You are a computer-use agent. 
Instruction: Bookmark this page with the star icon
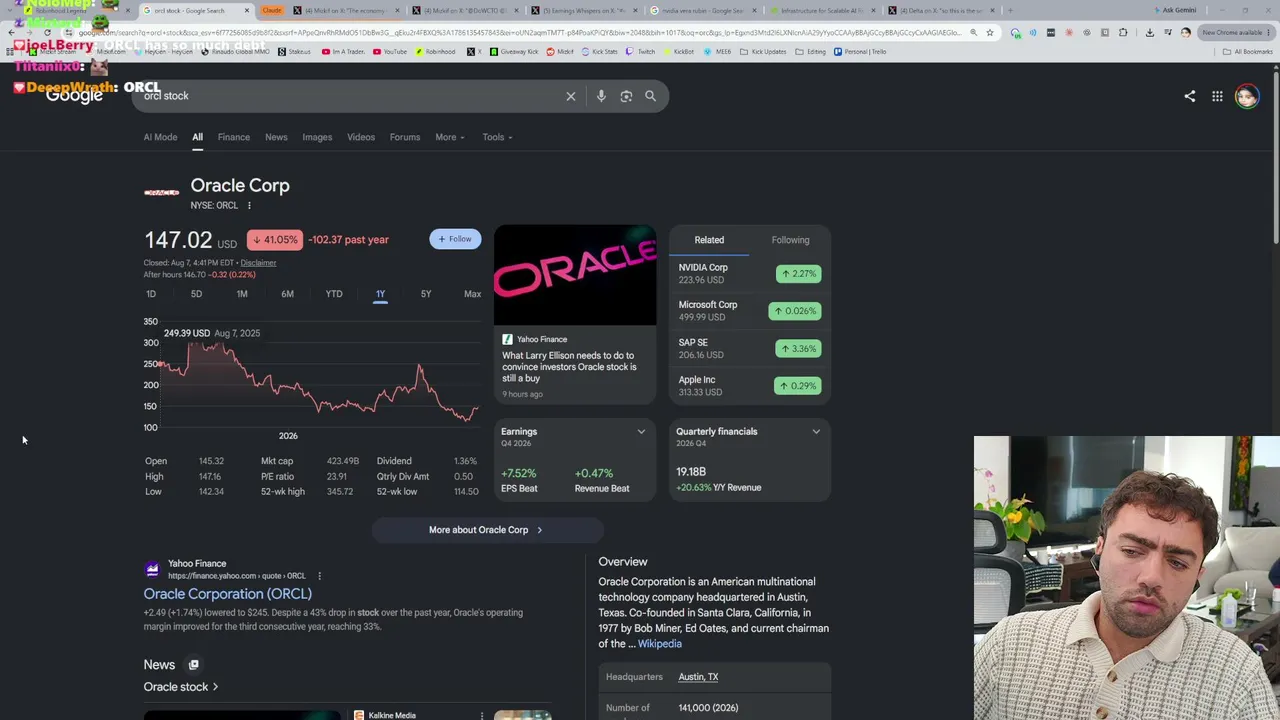coord(990,33)
